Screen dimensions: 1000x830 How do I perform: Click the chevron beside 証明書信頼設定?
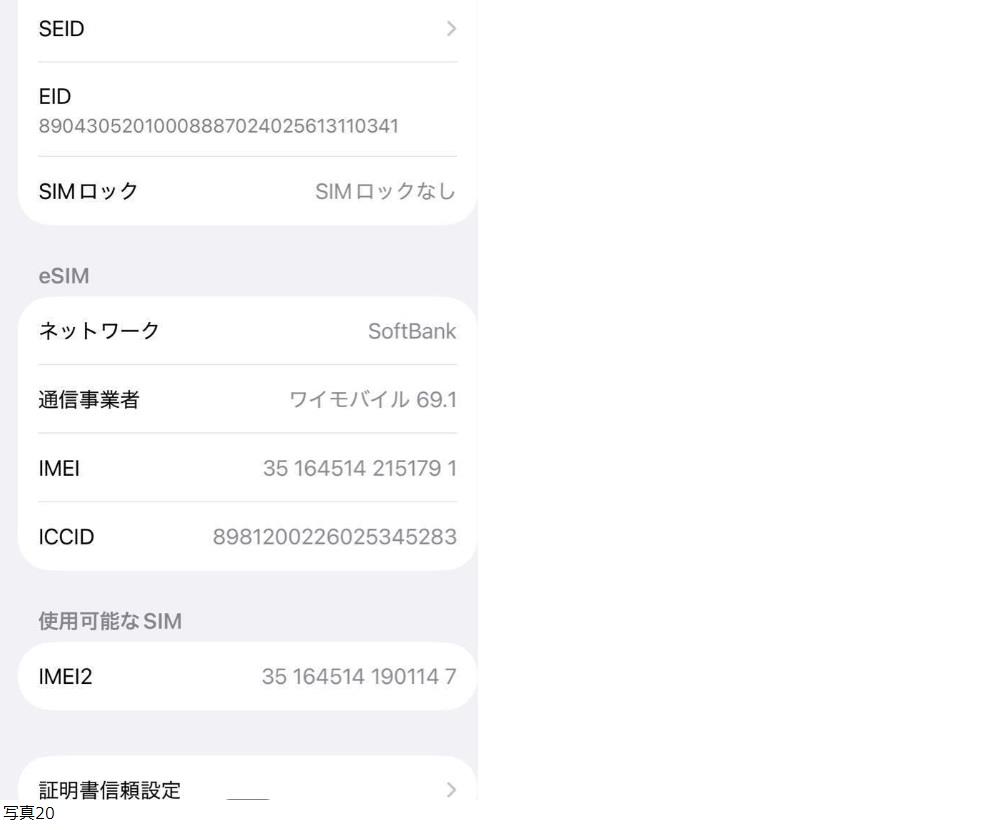pos(451,790)
